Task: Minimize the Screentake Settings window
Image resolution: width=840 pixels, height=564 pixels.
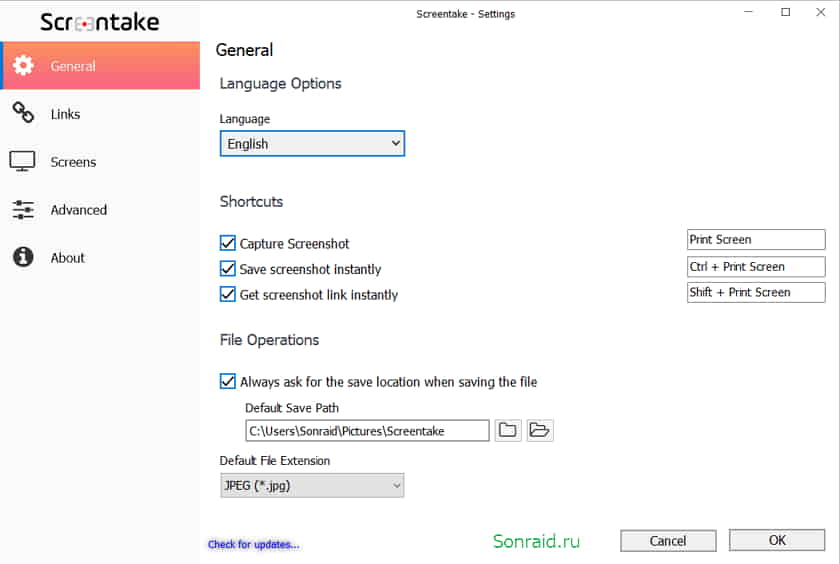Action: 749,12
